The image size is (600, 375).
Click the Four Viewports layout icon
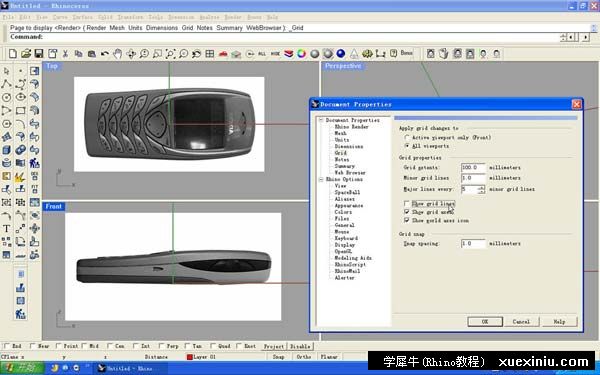pyautogui.click(x=210, y=54)
